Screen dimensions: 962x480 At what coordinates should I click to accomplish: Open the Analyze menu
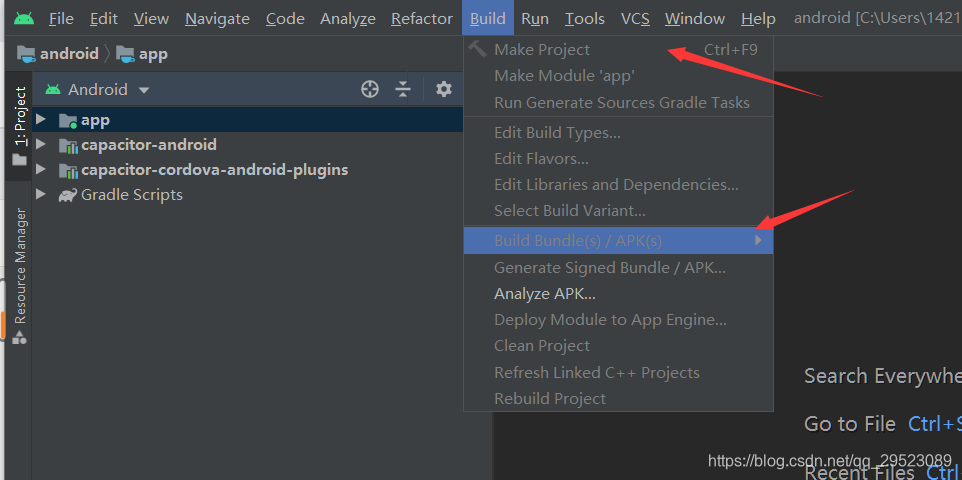(x=348, y=19)
